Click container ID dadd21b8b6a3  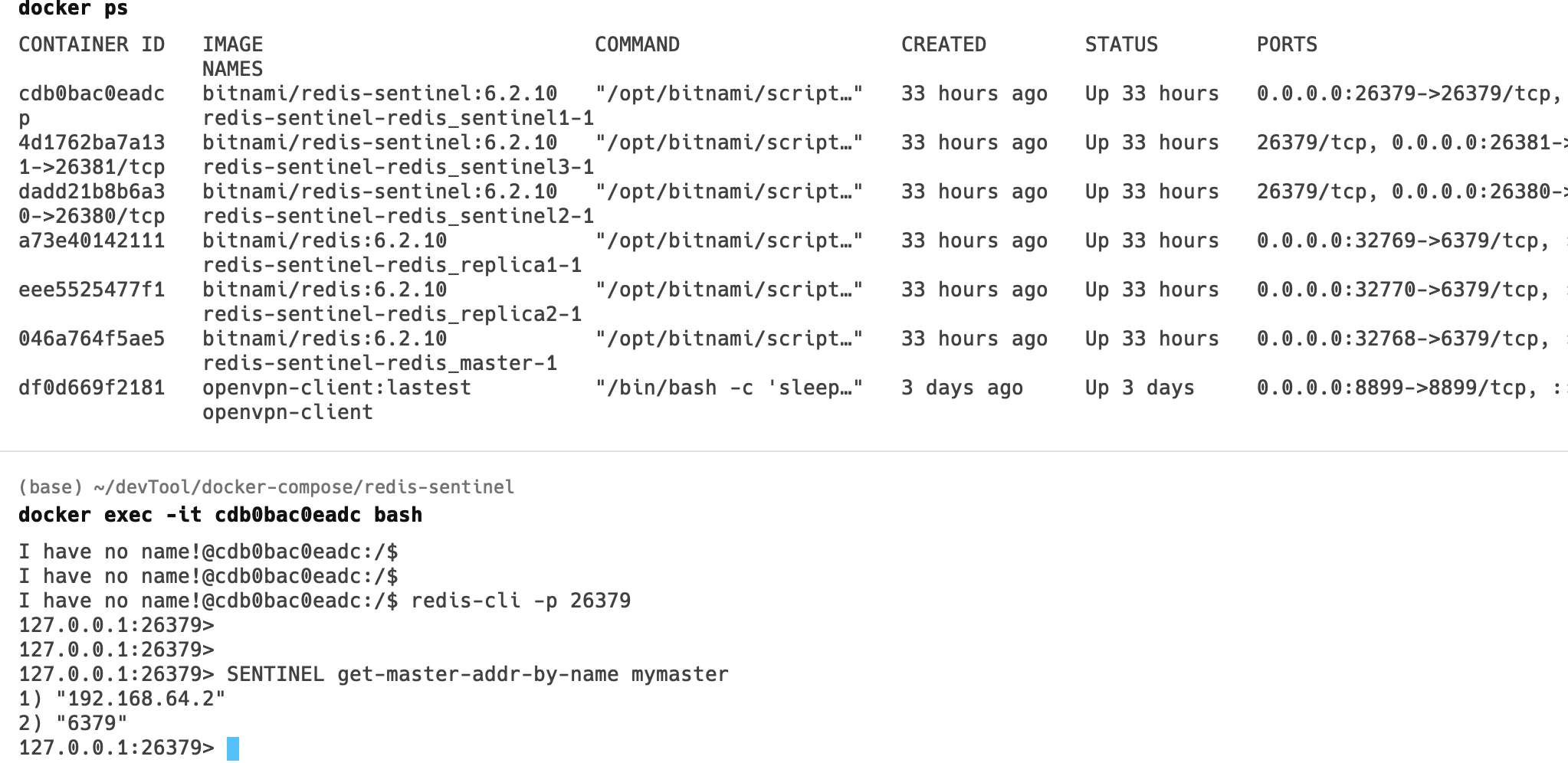tap(91, 192)
